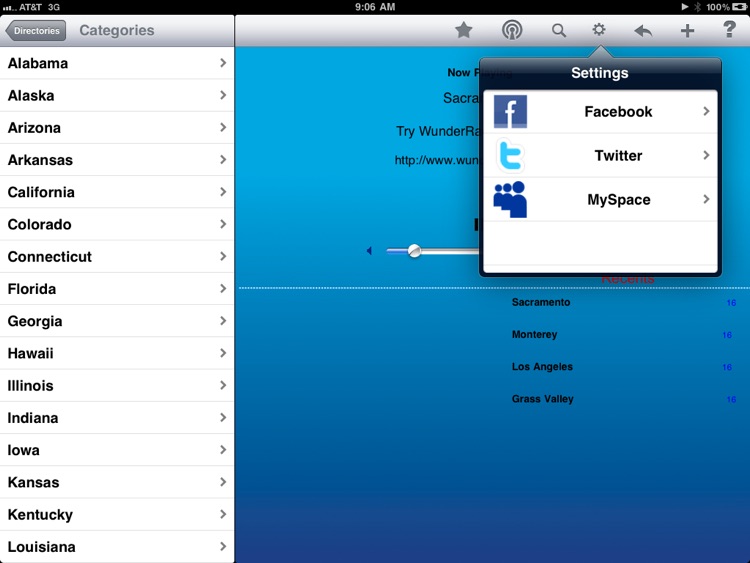This screenshot has height=563, width=750.
Task: Play recent station Sacramento
Action: (x=540, y=302)
